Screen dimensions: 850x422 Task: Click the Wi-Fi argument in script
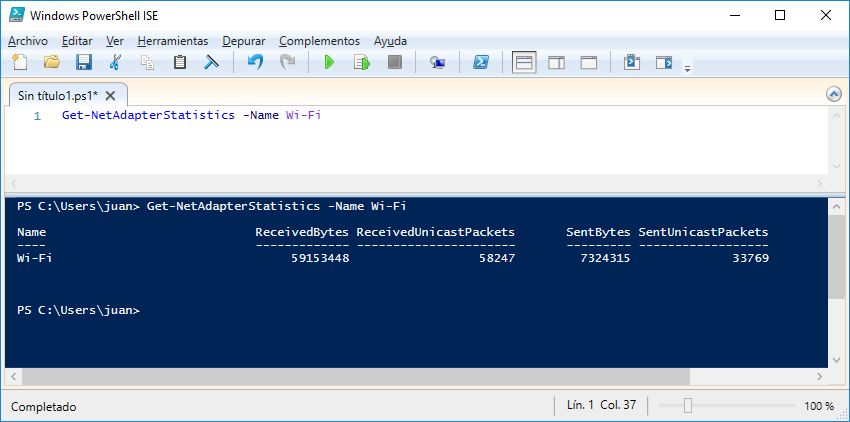pyautogui.click(x=304, y=115)
